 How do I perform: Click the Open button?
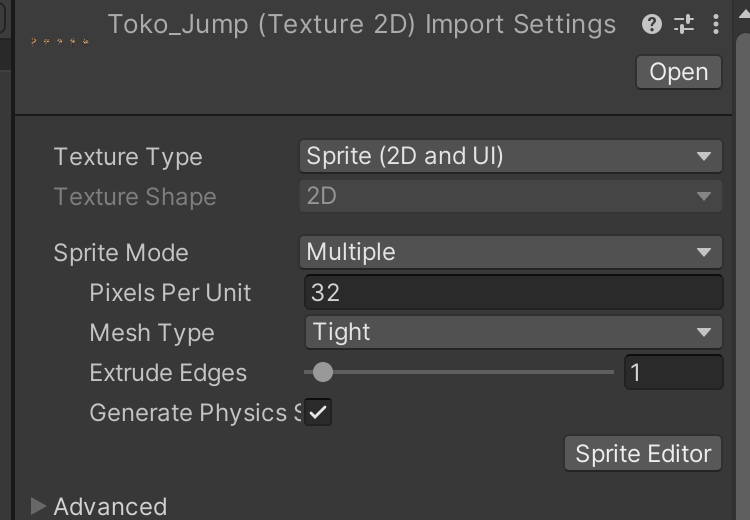tap(678, 72)
